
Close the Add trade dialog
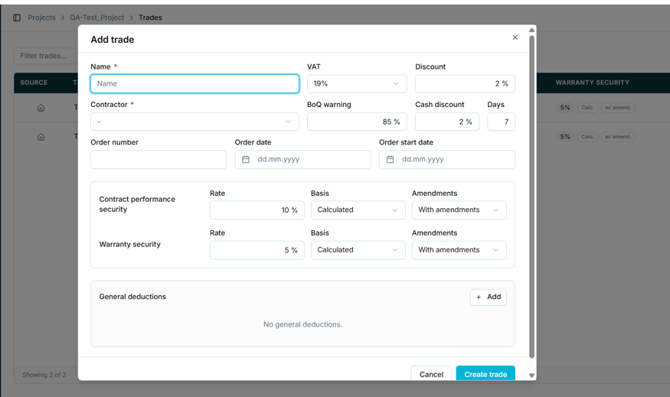(515, 38)
